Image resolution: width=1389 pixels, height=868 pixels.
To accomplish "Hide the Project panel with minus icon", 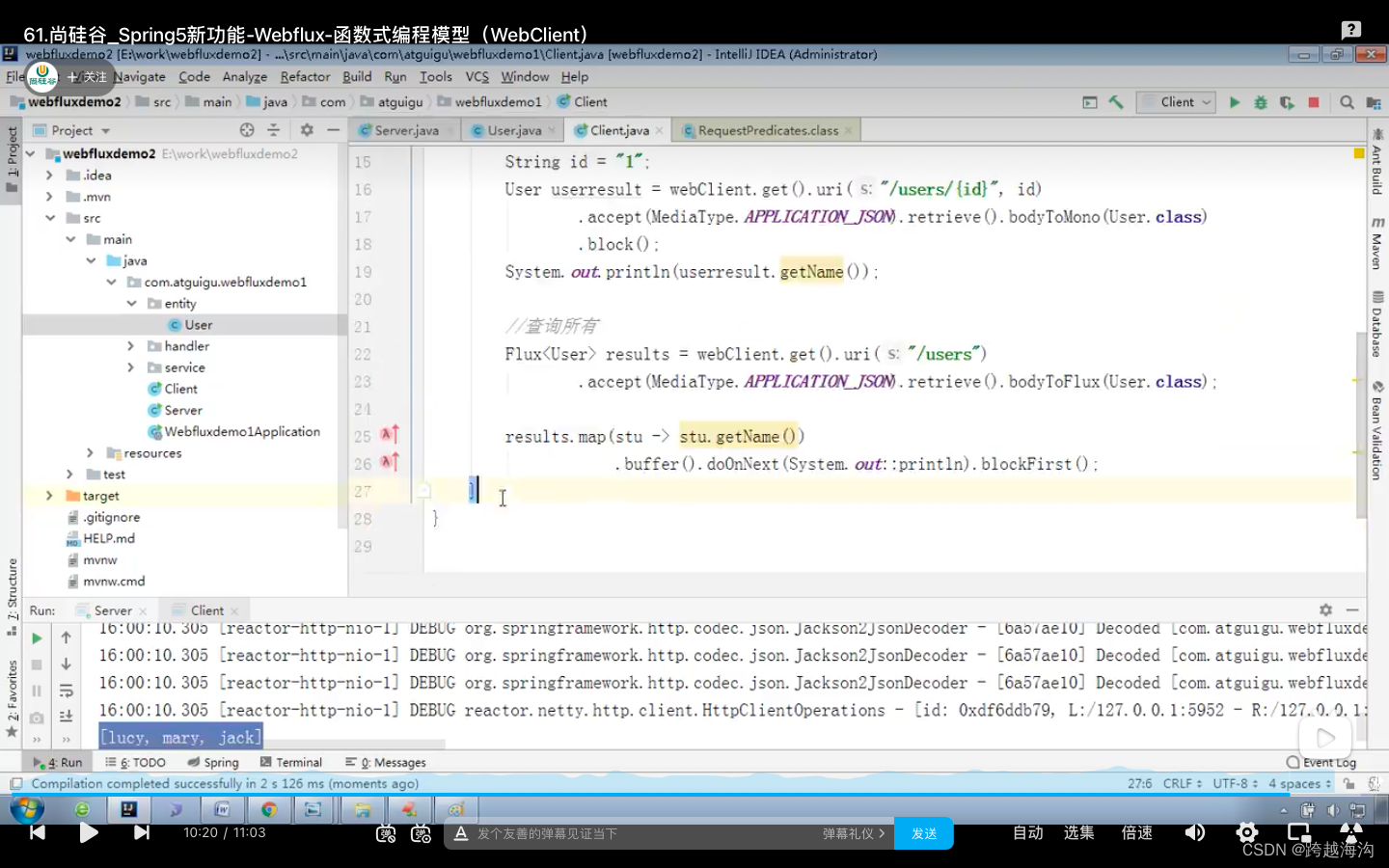I will coord(334,130).
